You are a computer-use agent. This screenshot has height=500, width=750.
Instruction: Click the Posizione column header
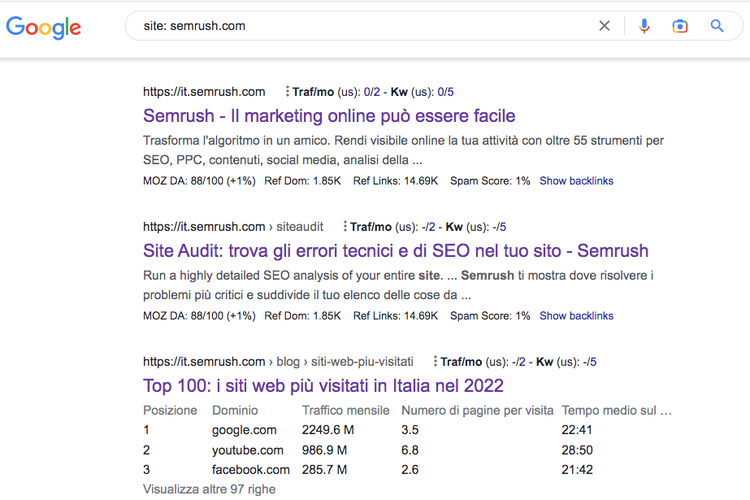coord(170,410)
